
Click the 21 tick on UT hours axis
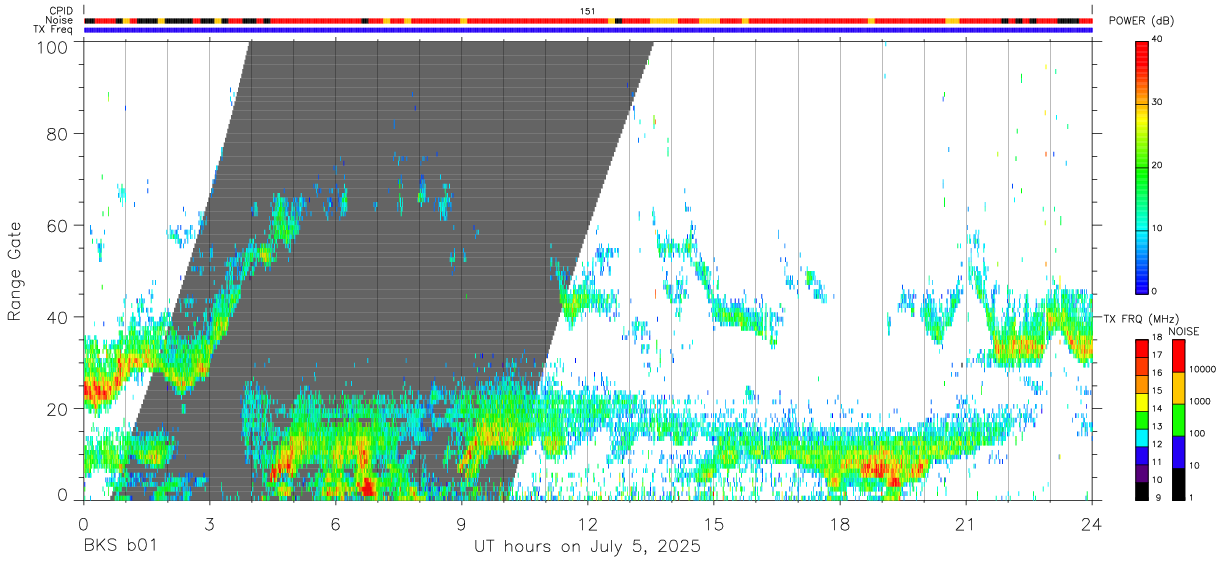click(965, 523)
